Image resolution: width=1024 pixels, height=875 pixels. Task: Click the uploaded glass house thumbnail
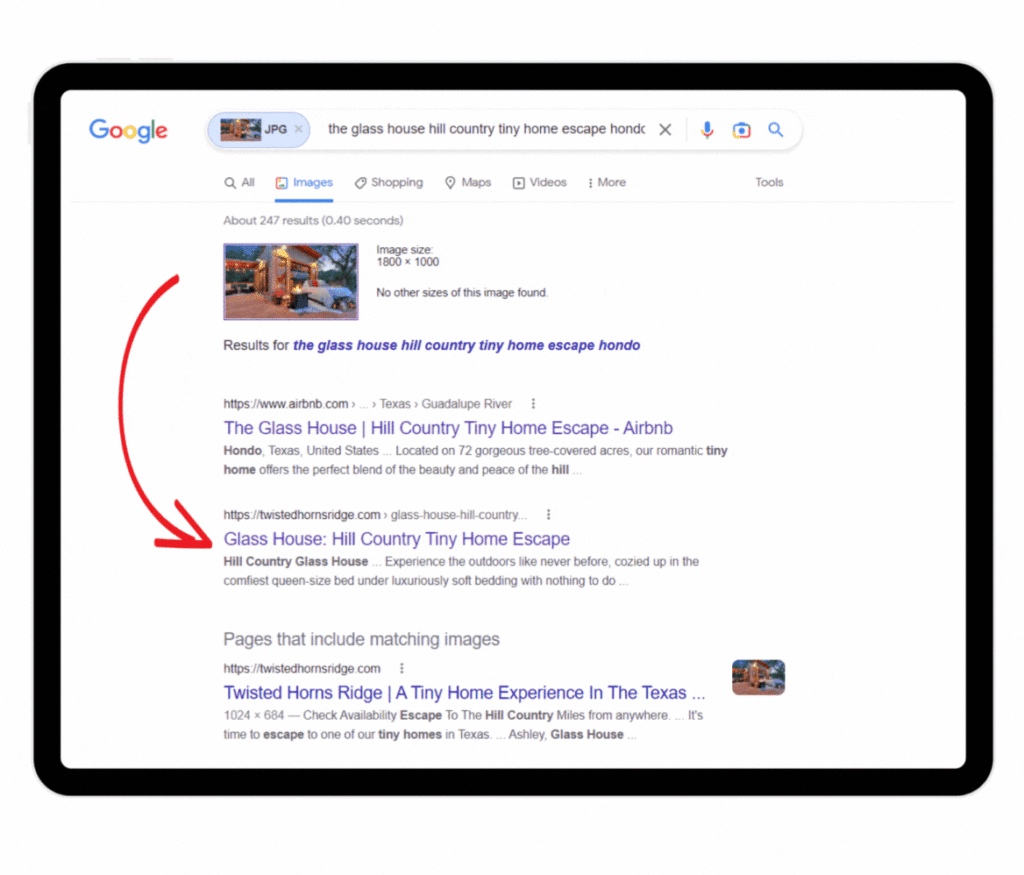tap(291, 281)
